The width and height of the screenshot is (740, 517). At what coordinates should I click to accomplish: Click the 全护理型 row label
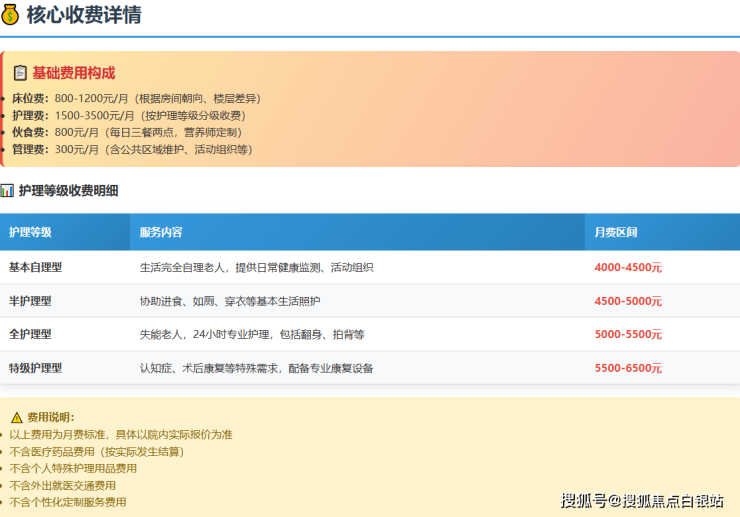click(x=30, y=334)
